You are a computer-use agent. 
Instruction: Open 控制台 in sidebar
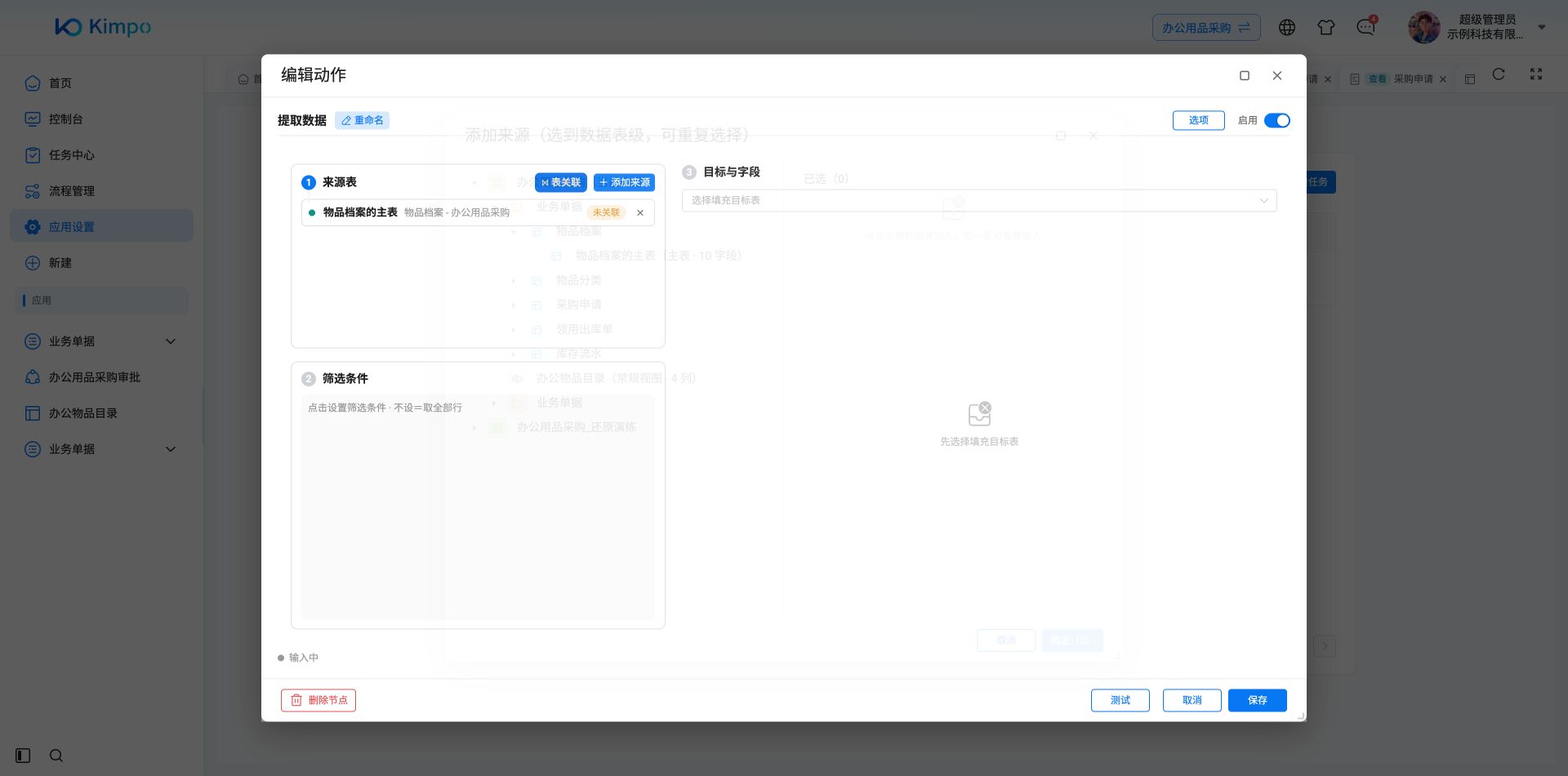(x=101, y=118)
